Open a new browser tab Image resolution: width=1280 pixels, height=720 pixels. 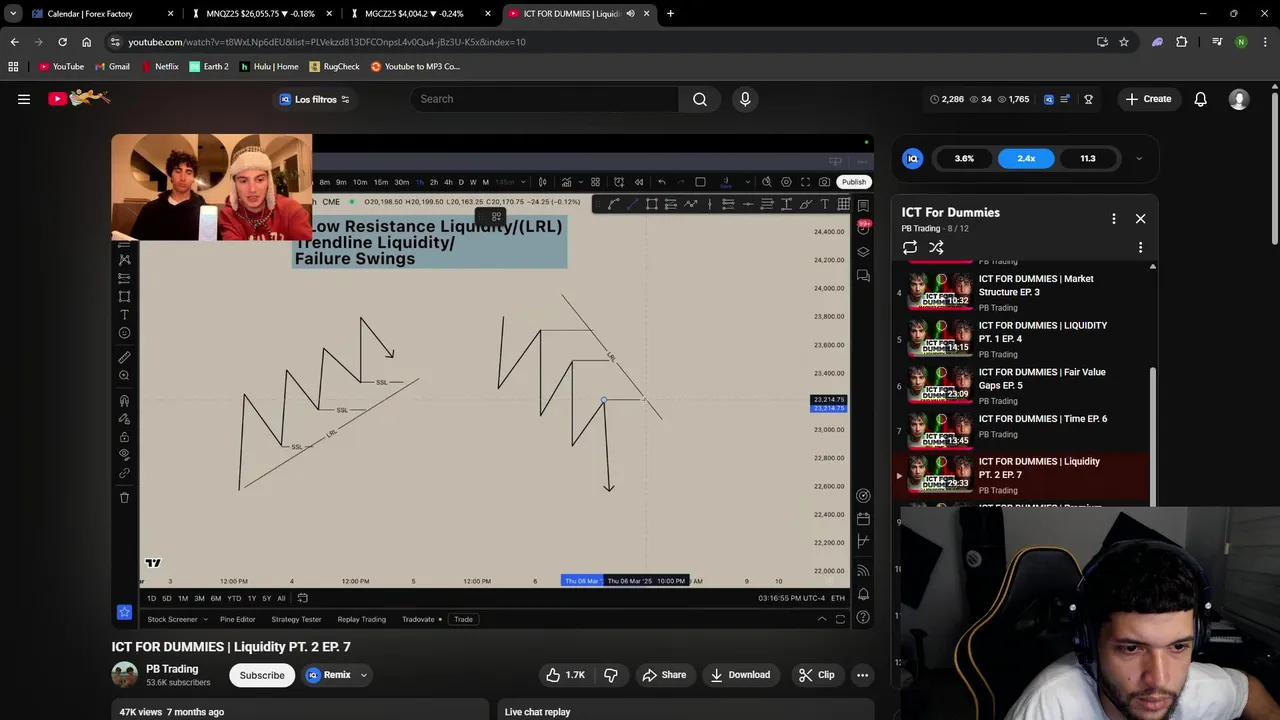tap(670, 14)
